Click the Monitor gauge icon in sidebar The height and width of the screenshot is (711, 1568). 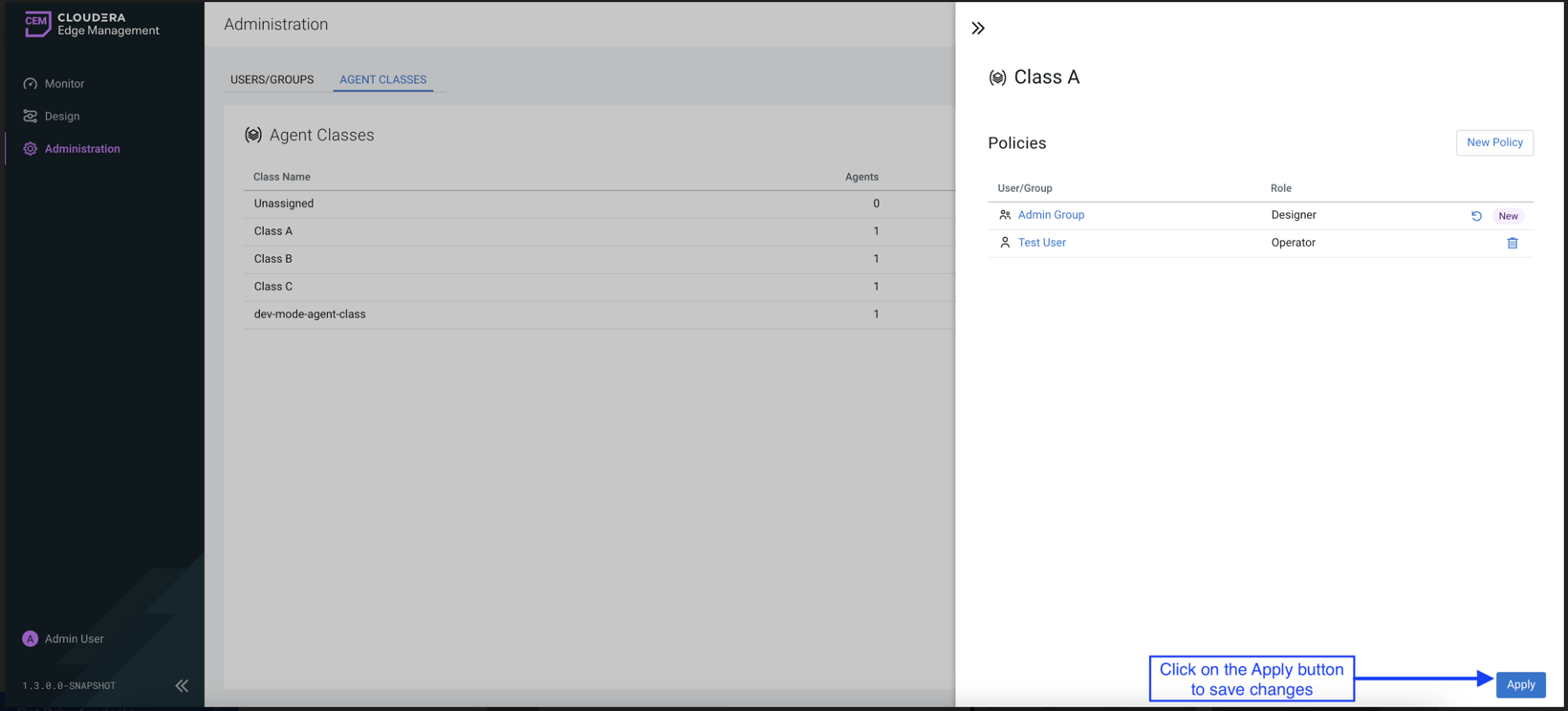click(x=31, y=84)
